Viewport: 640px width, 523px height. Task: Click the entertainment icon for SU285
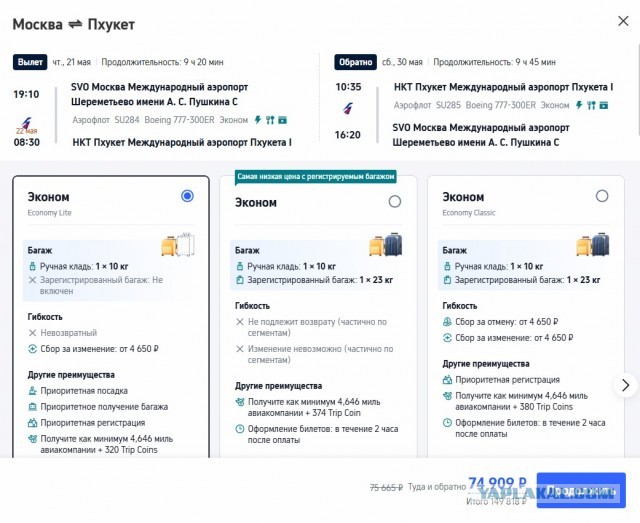pos(604,105)
